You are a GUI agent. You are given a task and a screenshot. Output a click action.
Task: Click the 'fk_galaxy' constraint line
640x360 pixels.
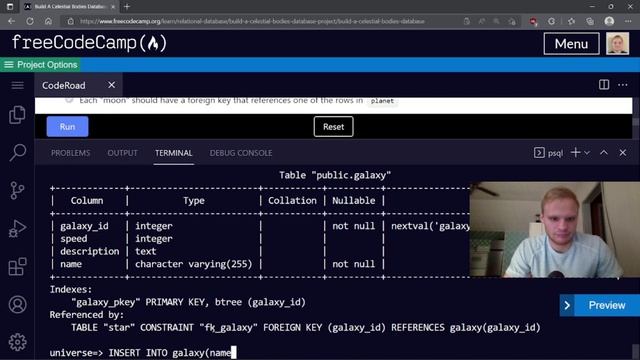tap(306, 327)
